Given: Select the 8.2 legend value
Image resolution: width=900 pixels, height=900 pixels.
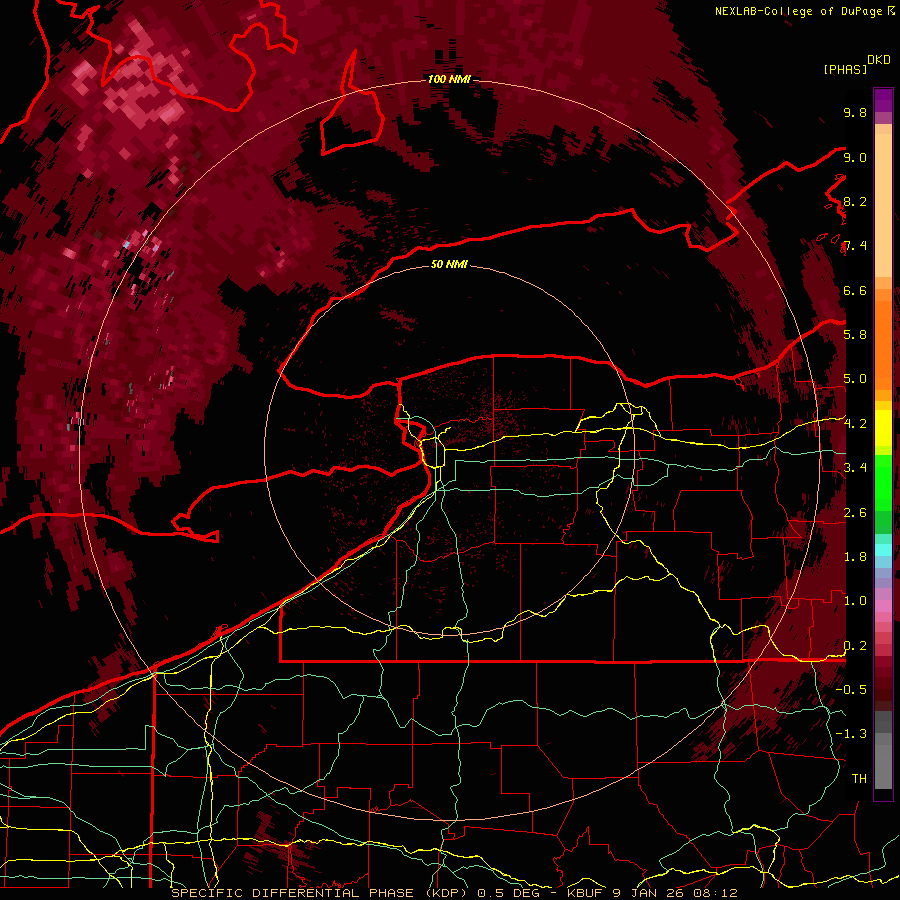Looking at the screenshot, I should point(855,201).
